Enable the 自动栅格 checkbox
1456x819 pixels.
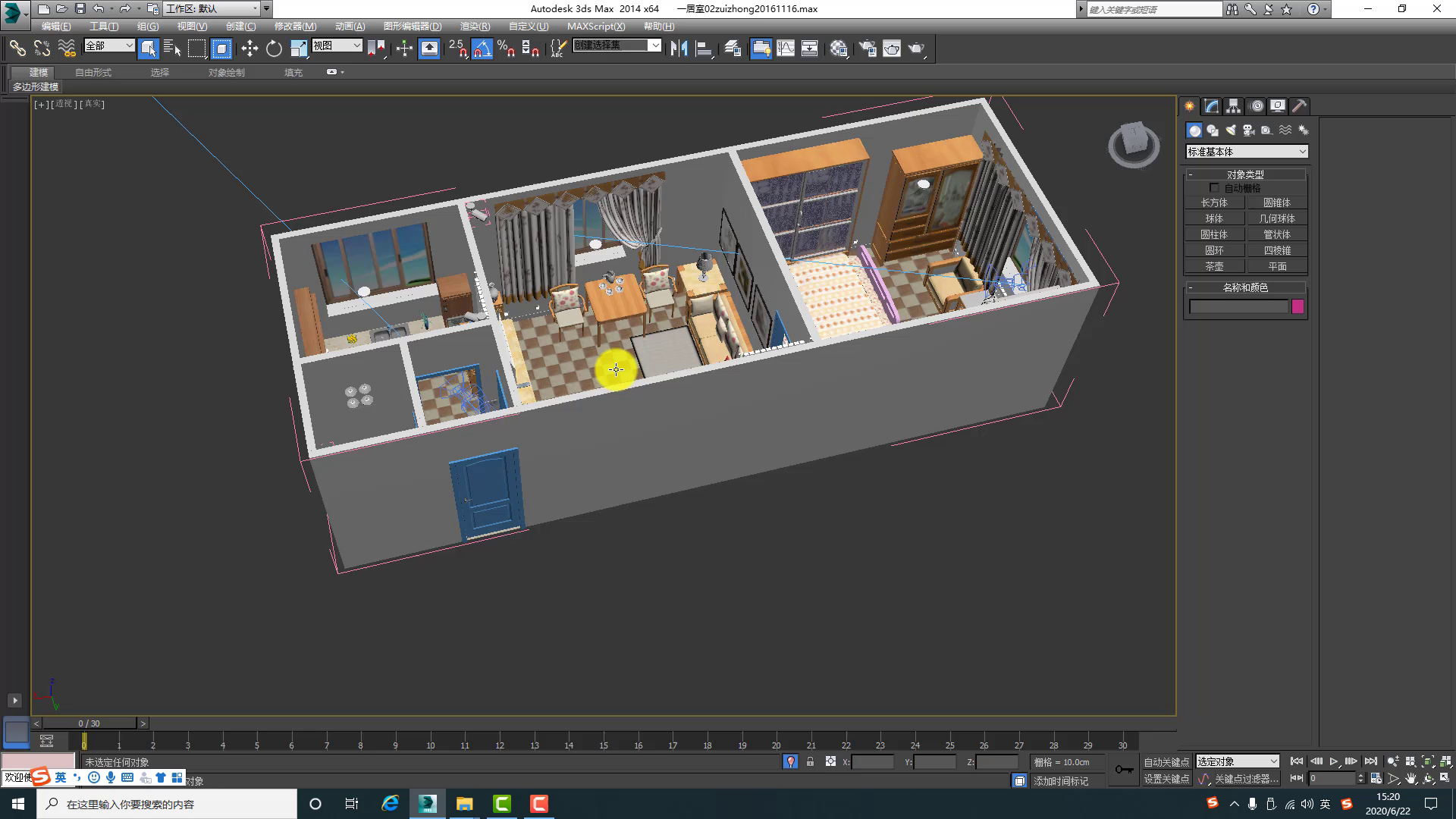coord(1214,187)
